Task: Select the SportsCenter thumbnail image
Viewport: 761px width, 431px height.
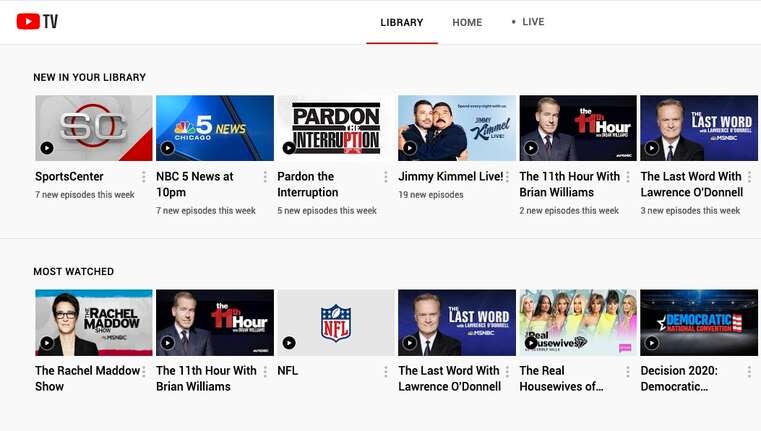Action: [94, 128]
